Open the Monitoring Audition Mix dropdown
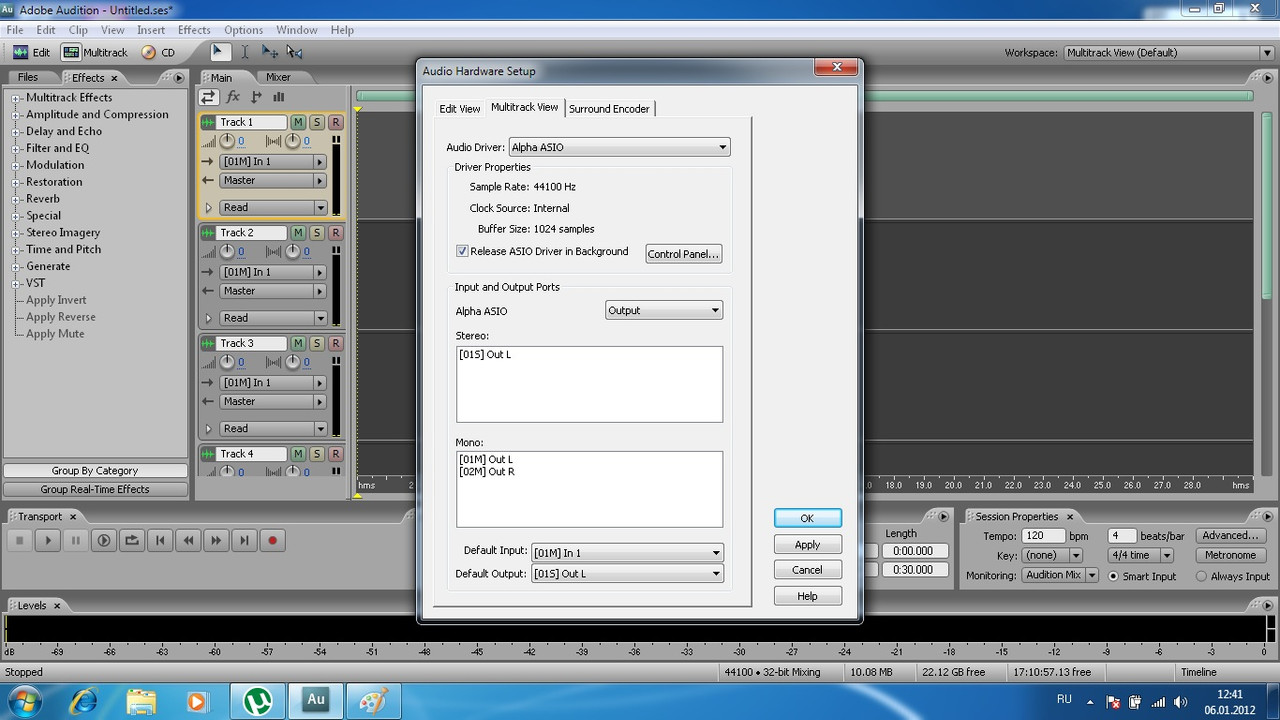This screenshot has width=1280, height=720. coord(1060,575)
